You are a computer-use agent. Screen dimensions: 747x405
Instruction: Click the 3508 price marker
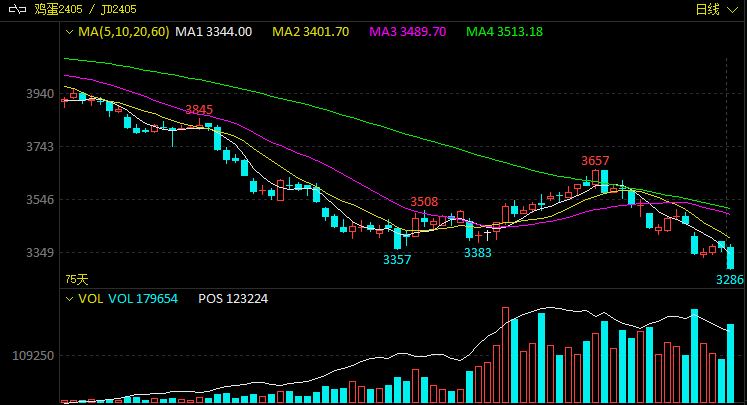424,202
